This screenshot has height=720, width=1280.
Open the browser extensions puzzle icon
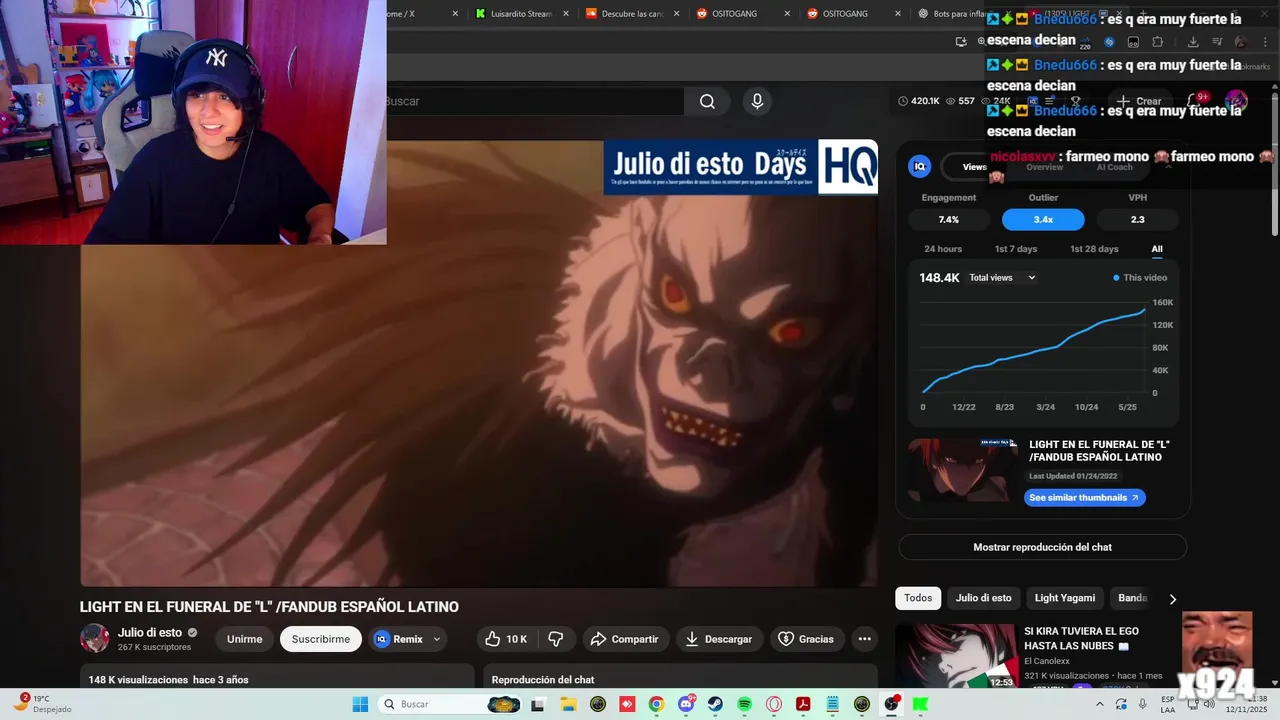1157,42
